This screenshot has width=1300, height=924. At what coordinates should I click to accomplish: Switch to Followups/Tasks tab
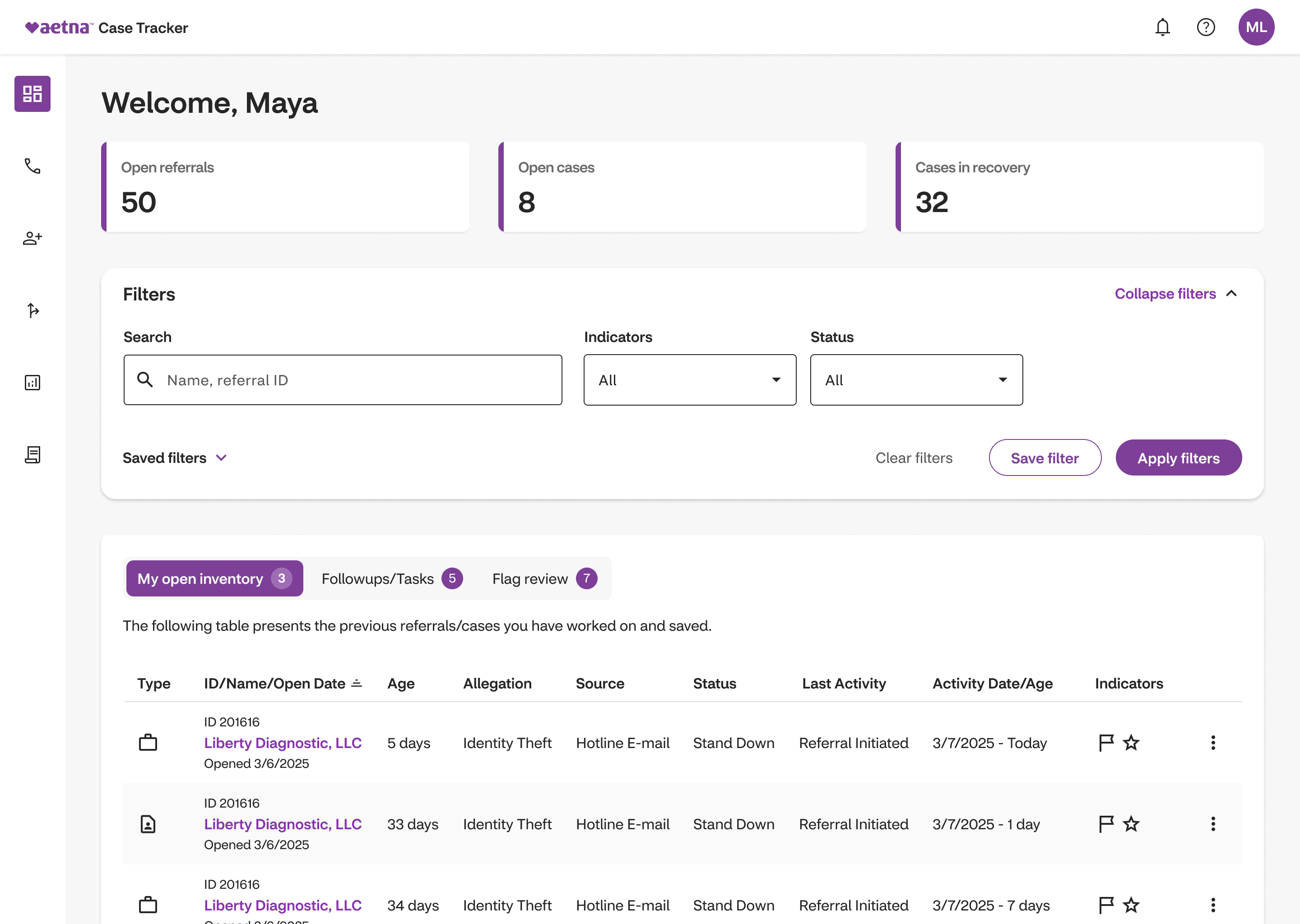pos(391,579)
